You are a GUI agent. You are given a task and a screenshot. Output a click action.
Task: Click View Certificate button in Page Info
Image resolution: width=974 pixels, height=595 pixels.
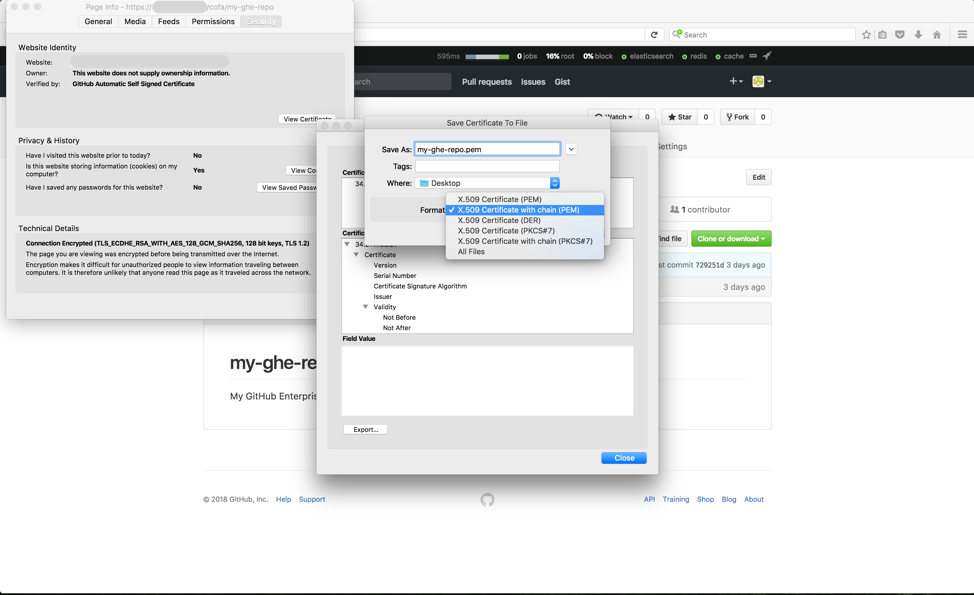307,119
